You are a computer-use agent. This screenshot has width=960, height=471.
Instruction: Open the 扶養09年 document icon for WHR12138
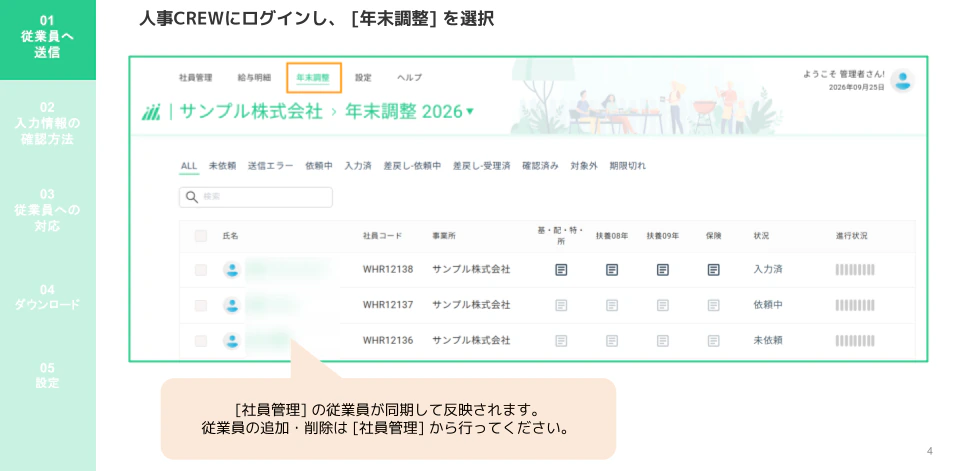coord(662,269)
